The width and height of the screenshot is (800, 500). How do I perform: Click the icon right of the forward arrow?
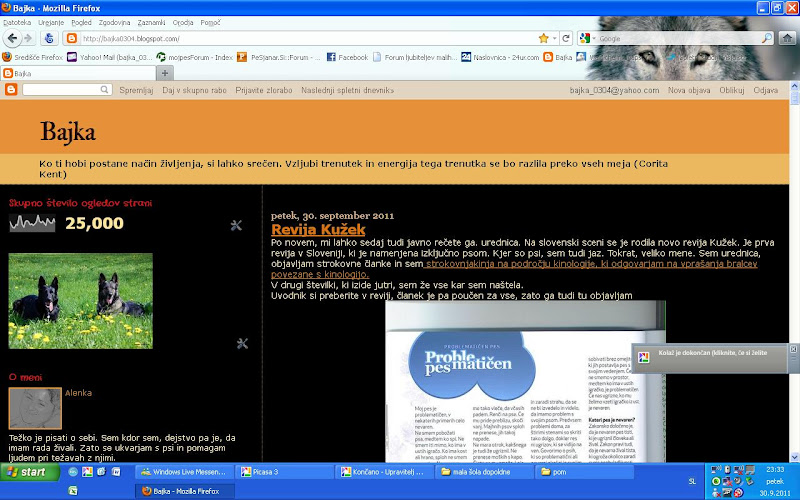(49, 38)
